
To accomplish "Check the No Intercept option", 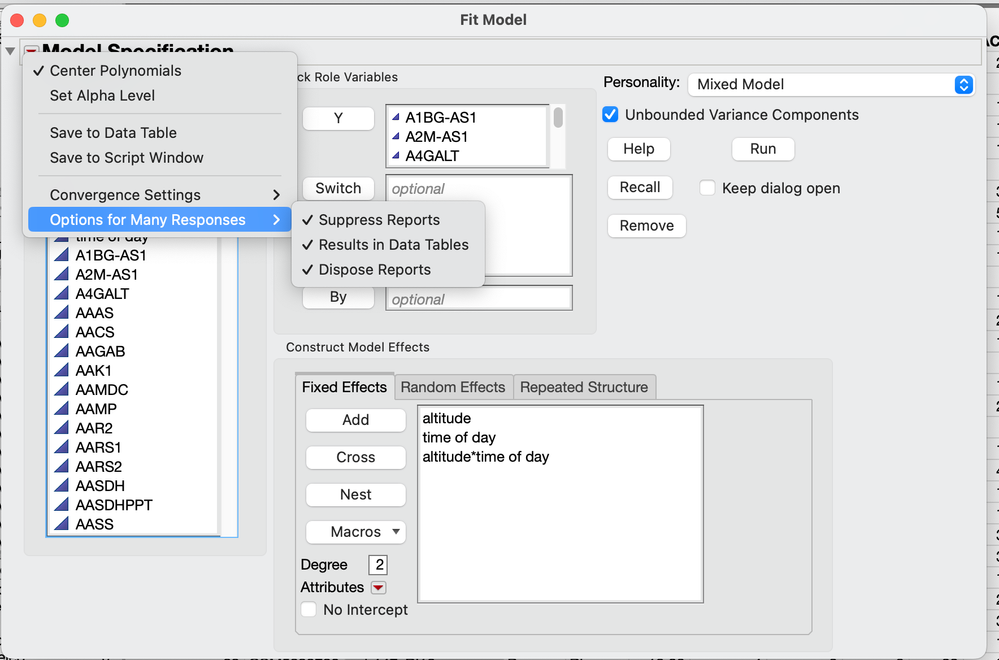I will pyautogui.click(x=309, y=609).
